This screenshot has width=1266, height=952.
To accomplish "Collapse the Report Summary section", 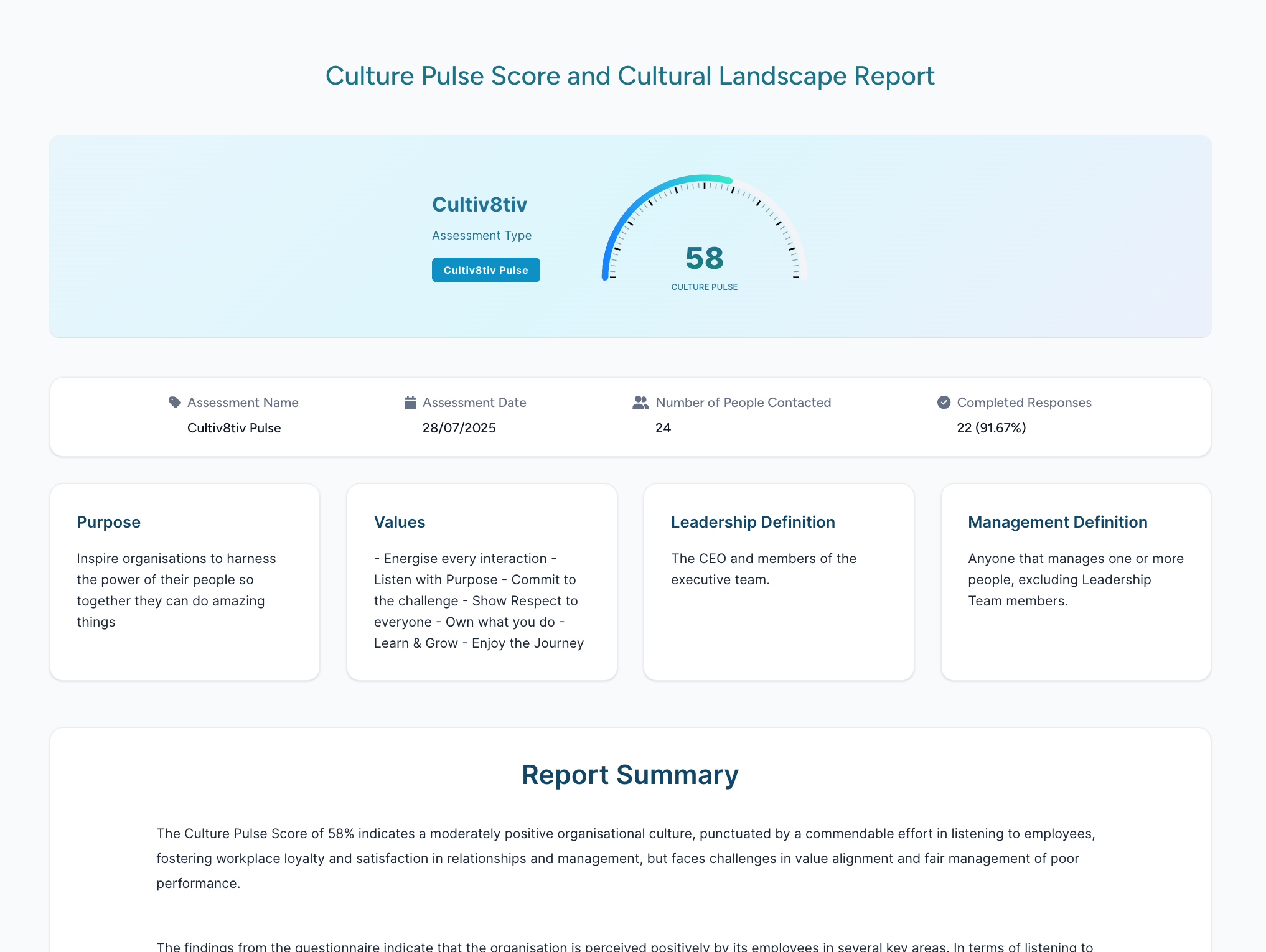I will pyautogui.click(x=630, y=774).
